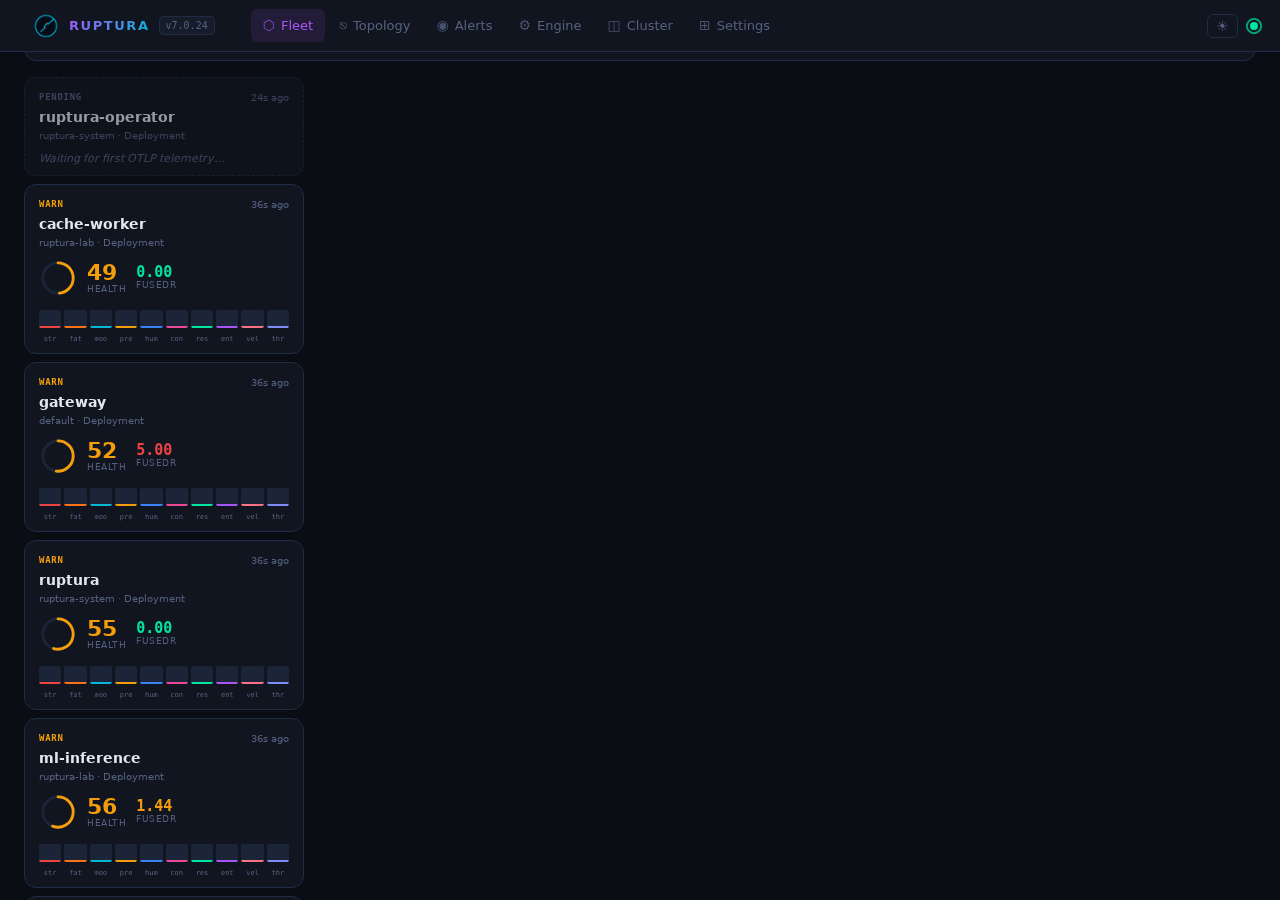This screenshot has width=1280, height=900.
Task: Open the Cluster tab
Action: 640,26
